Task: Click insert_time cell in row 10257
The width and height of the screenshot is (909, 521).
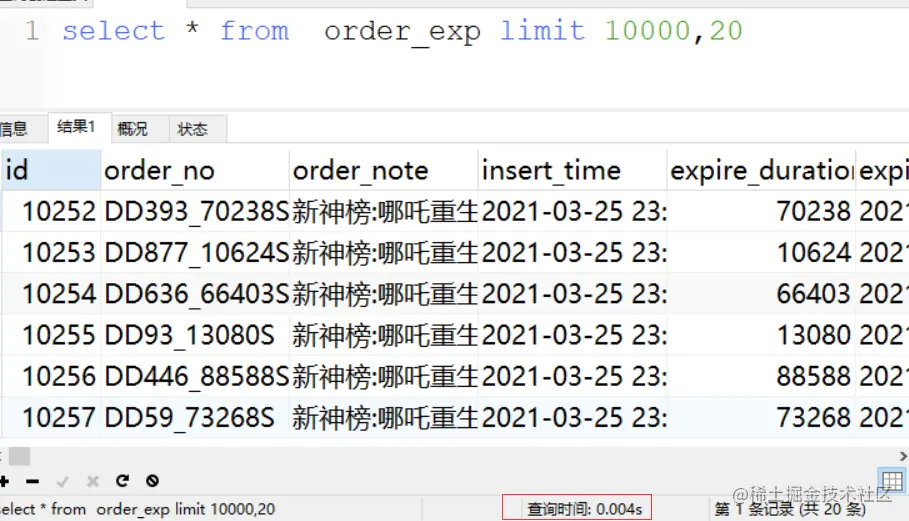Action: 573,417
